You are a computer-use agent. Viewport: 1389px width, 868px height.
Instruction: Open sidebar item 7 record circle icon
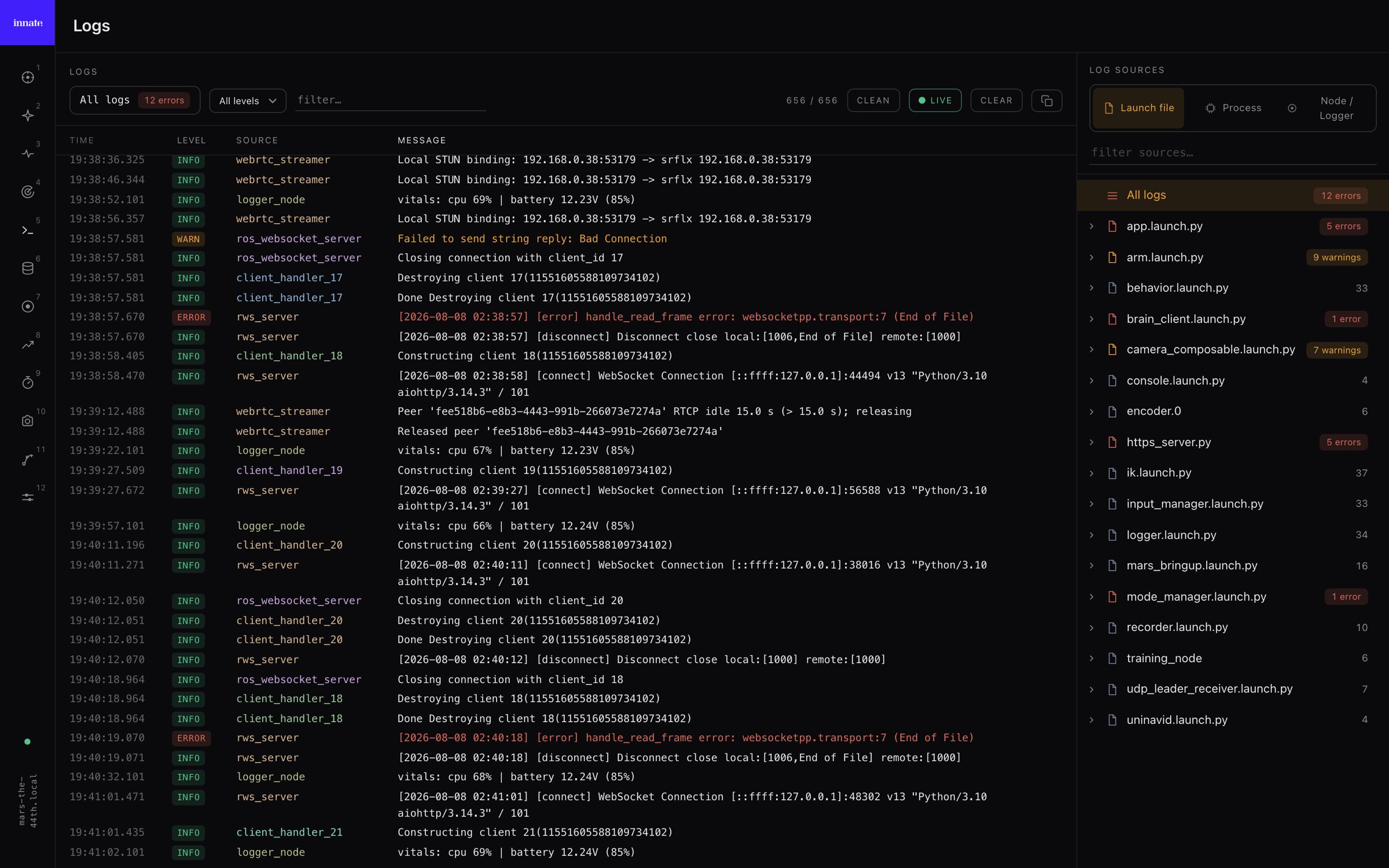[27, 307]
